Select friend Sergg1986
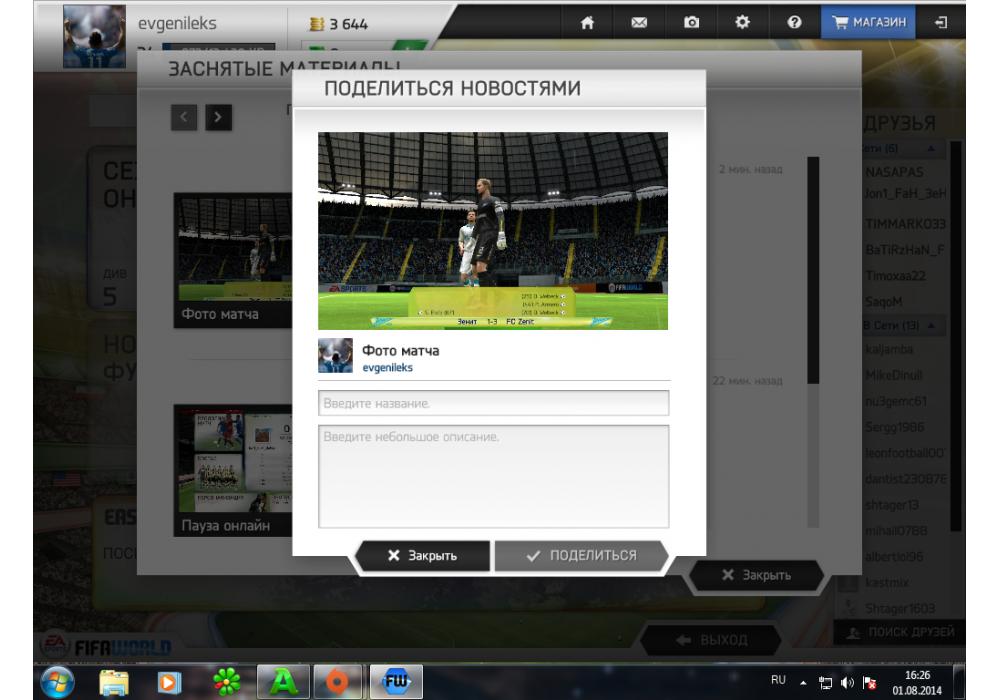1000x700 pixels. pyautogui.click(x=894, y=427)
